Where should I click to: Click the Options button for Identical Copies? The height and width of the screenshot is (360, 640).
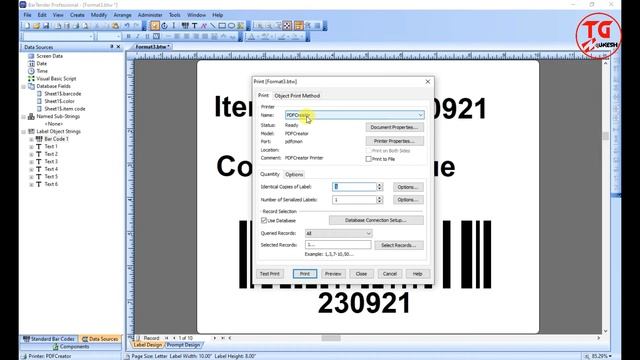[x=408, y=187]
